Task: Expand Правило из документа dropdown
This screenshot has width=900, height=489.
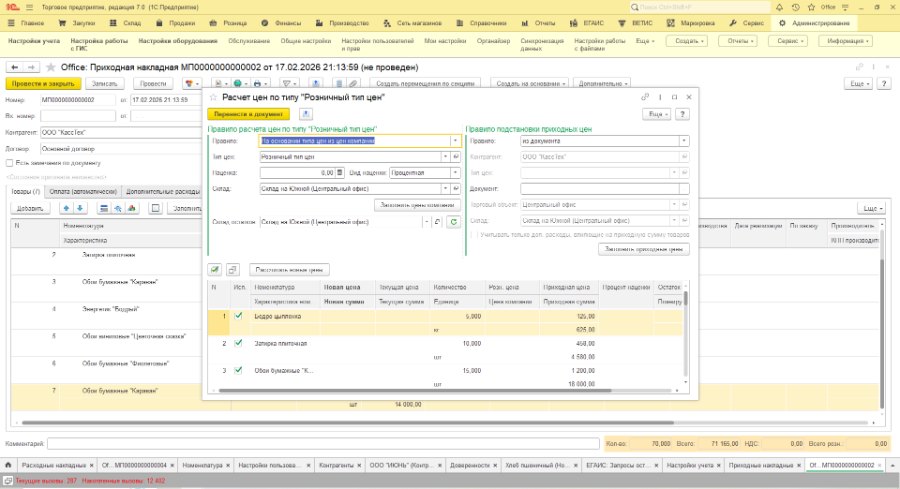Action: point(684,141)
